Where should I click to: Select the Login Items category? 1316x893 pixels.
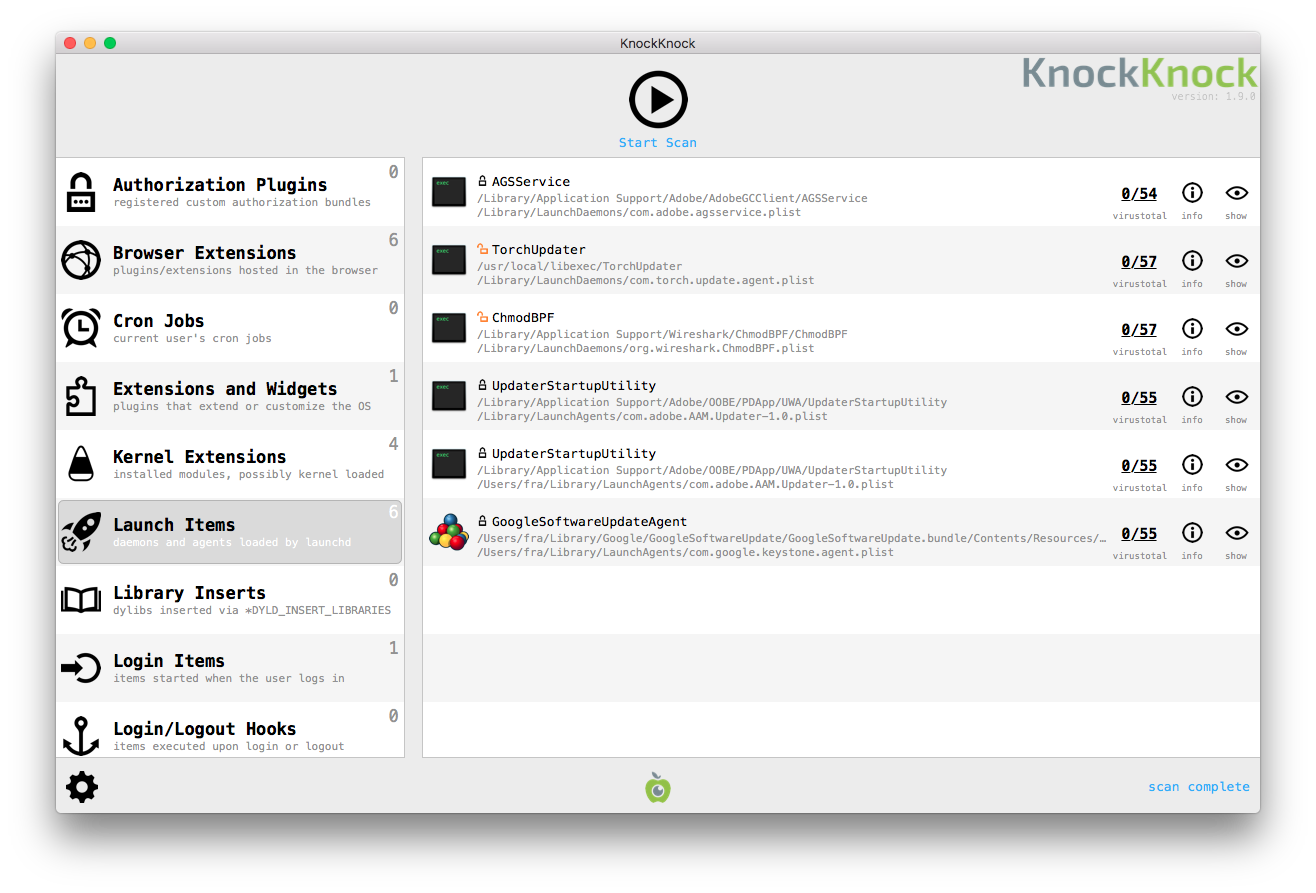coord(230,668)
